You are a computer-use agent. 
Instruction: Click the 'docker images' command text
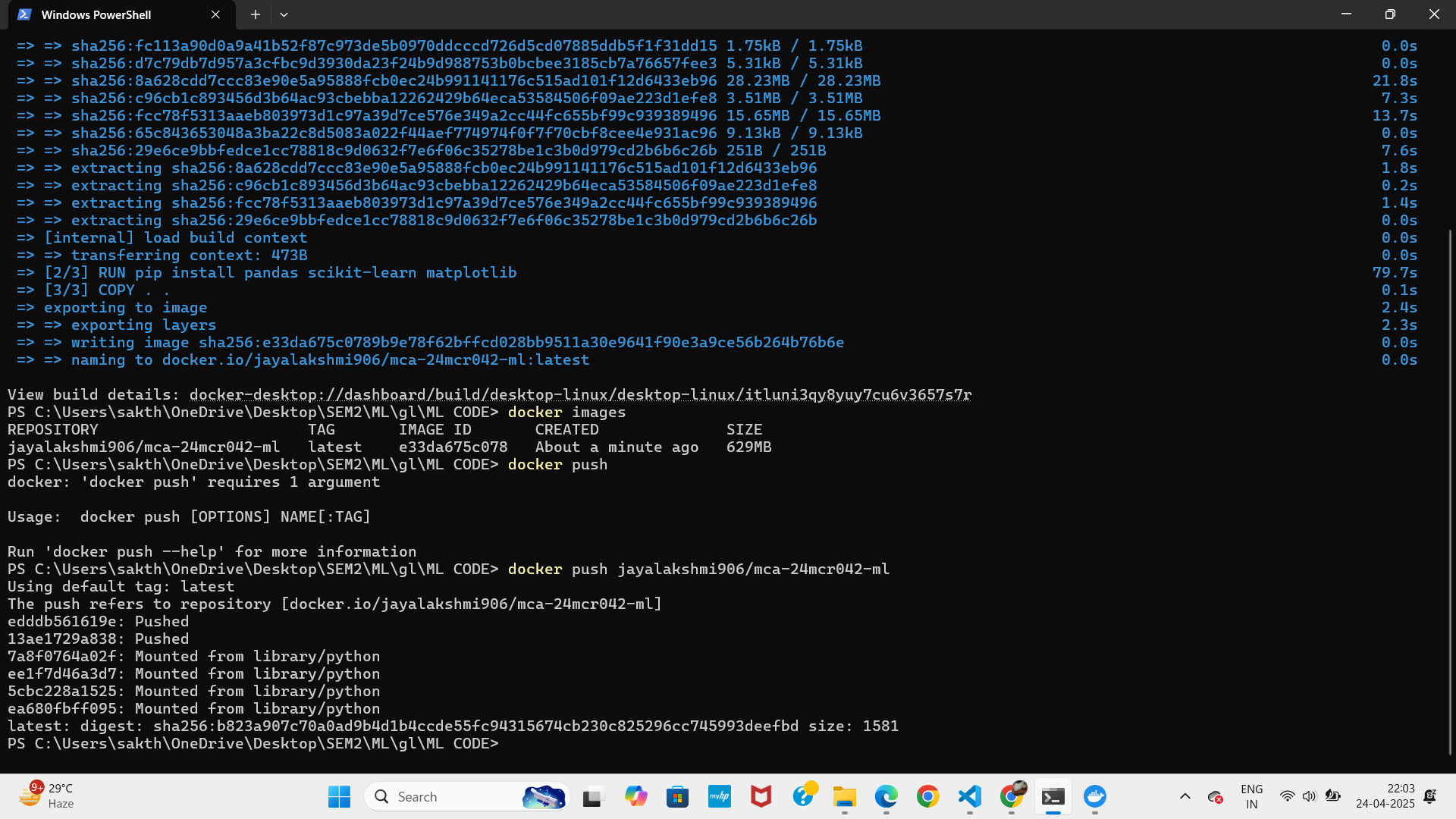(x=566, y=412)
